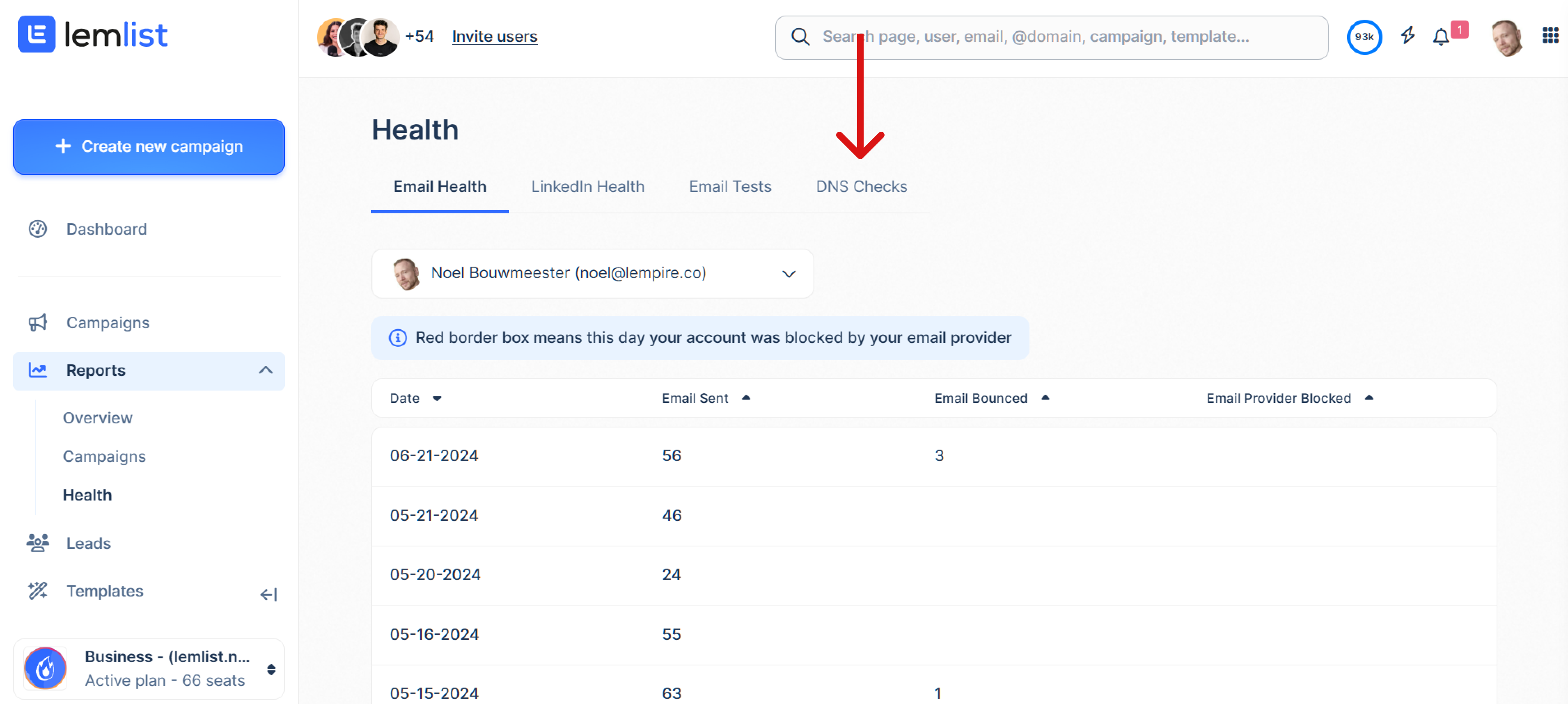Switch to the Email Health tab
The width and height of the screenshot is (1568, 704).
point(440,187)
